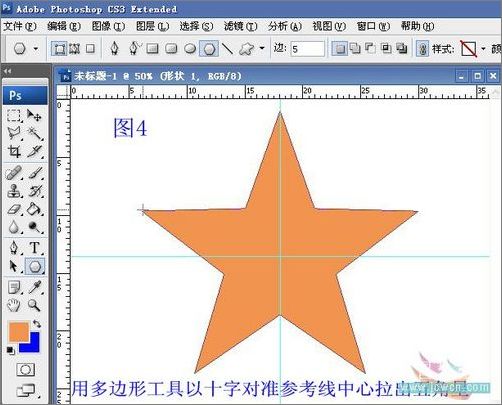
Task: Choose the Crop tool
Action: coord(14,152)
